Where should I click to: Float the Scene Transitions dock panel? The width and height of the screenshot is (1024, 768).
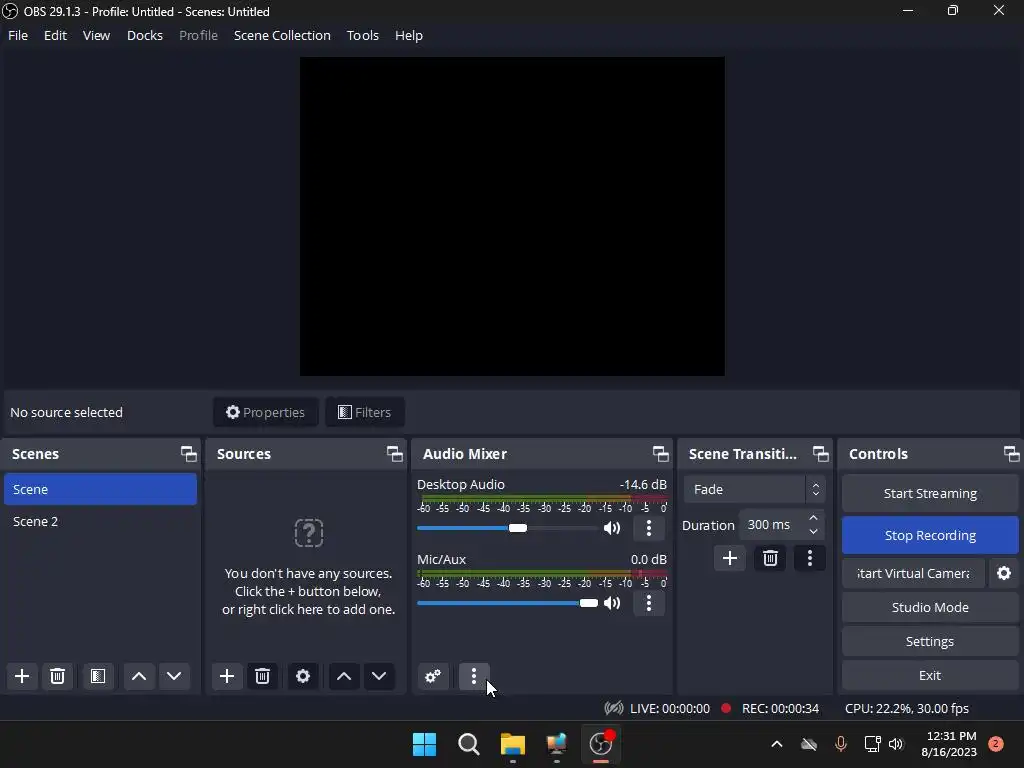[x=820, y=454]
